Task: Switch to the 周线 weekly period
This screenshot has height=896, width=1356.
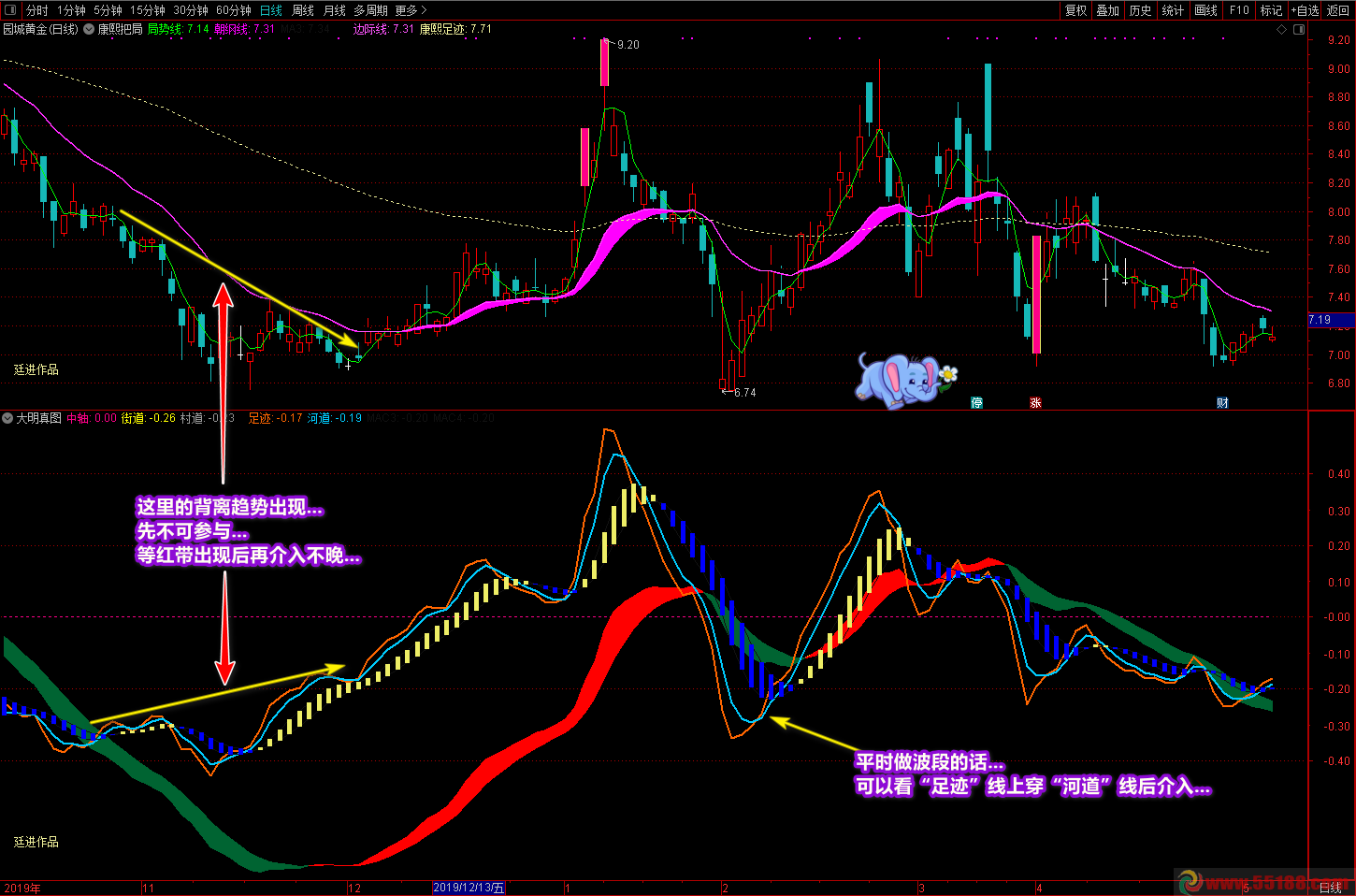Action: point(303,10)
